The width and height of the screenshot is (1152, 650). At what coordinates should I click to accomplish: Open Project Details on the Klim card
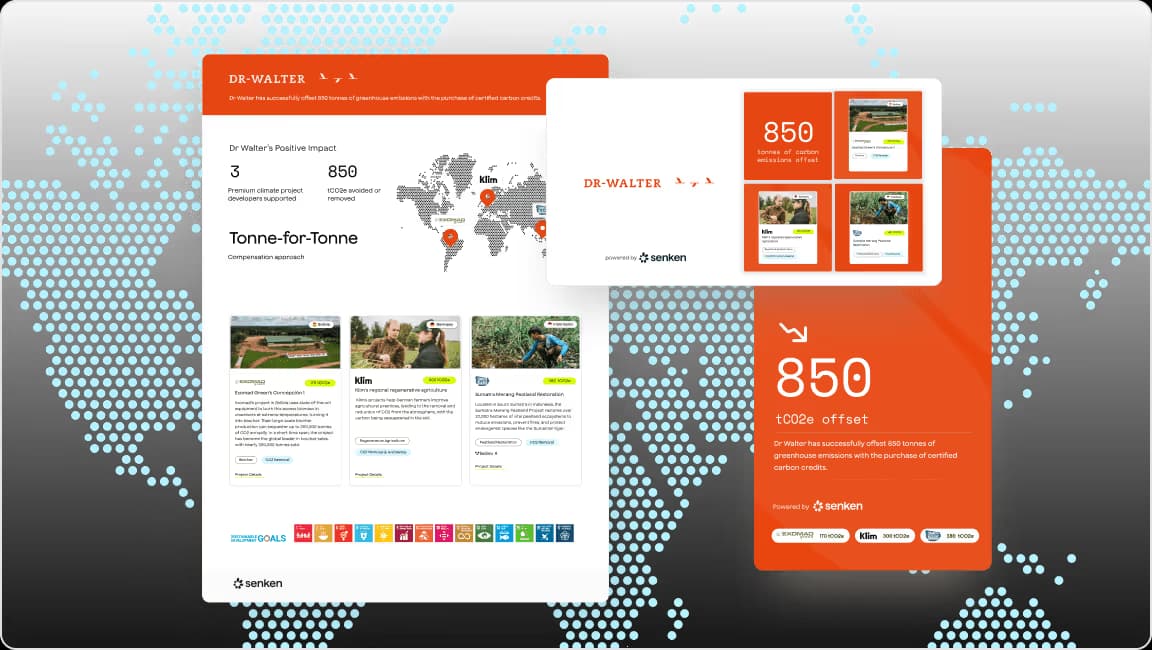pos(368,474)
